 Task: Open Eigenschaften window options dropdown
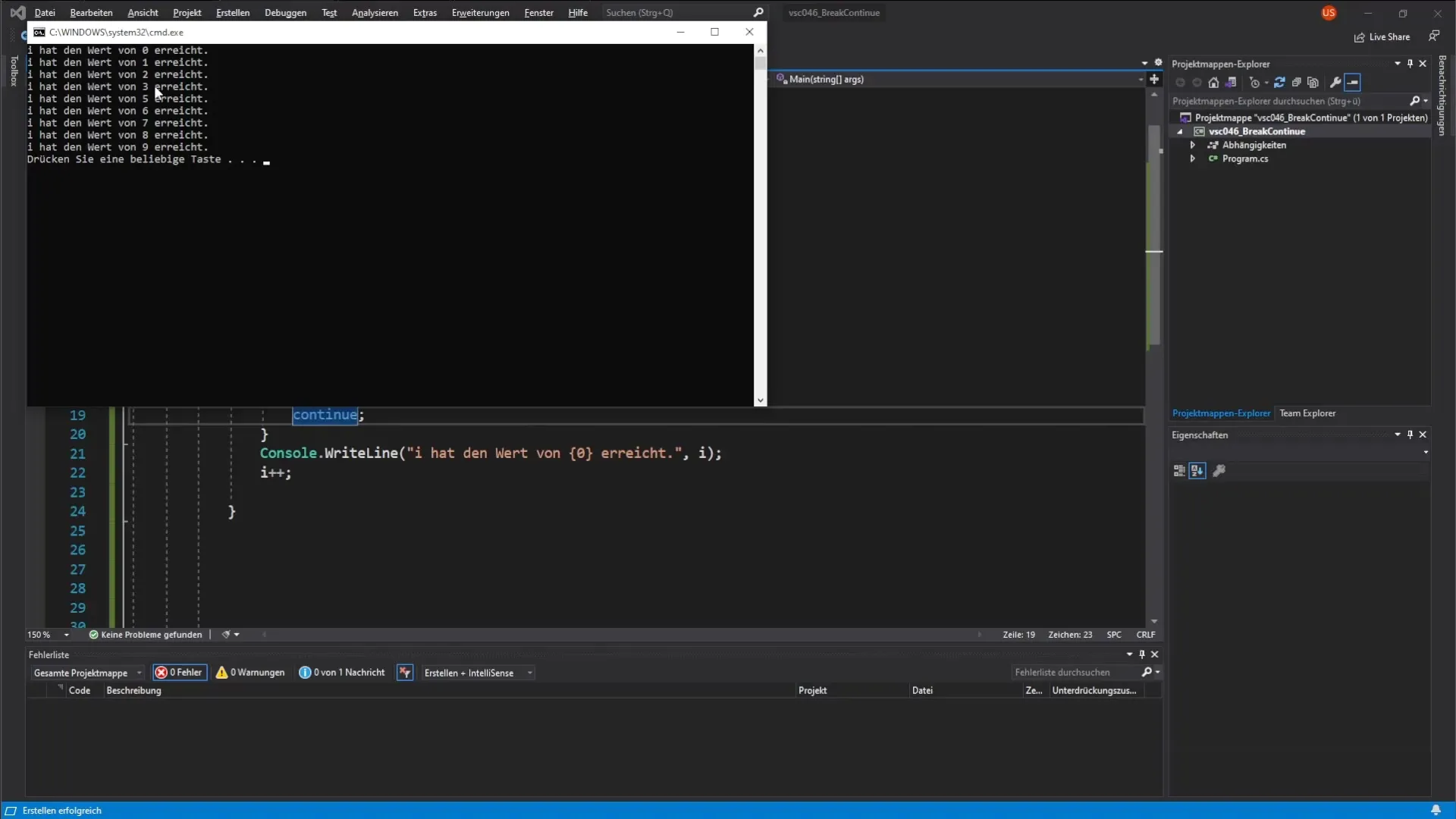pyautogui.click(x=1398, y=435)
